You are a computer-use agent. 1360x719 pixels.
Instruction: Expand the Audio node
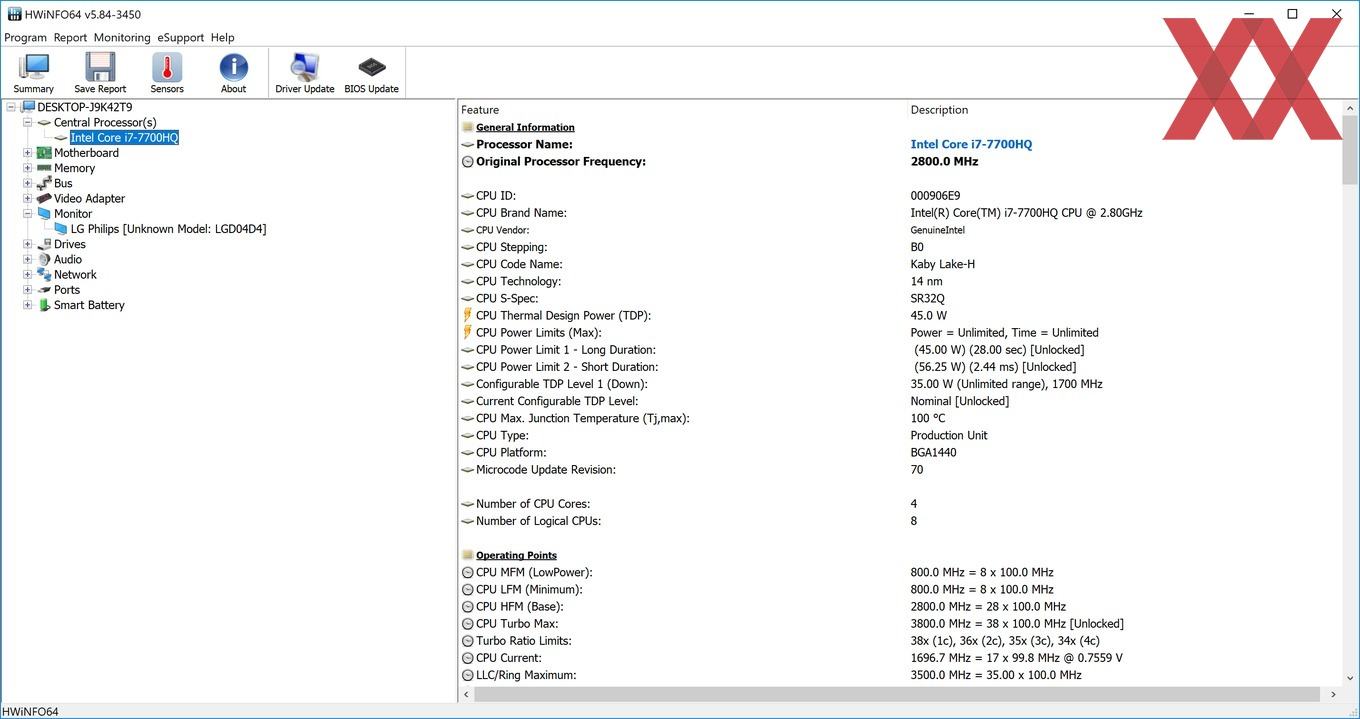tap(28, 259)
